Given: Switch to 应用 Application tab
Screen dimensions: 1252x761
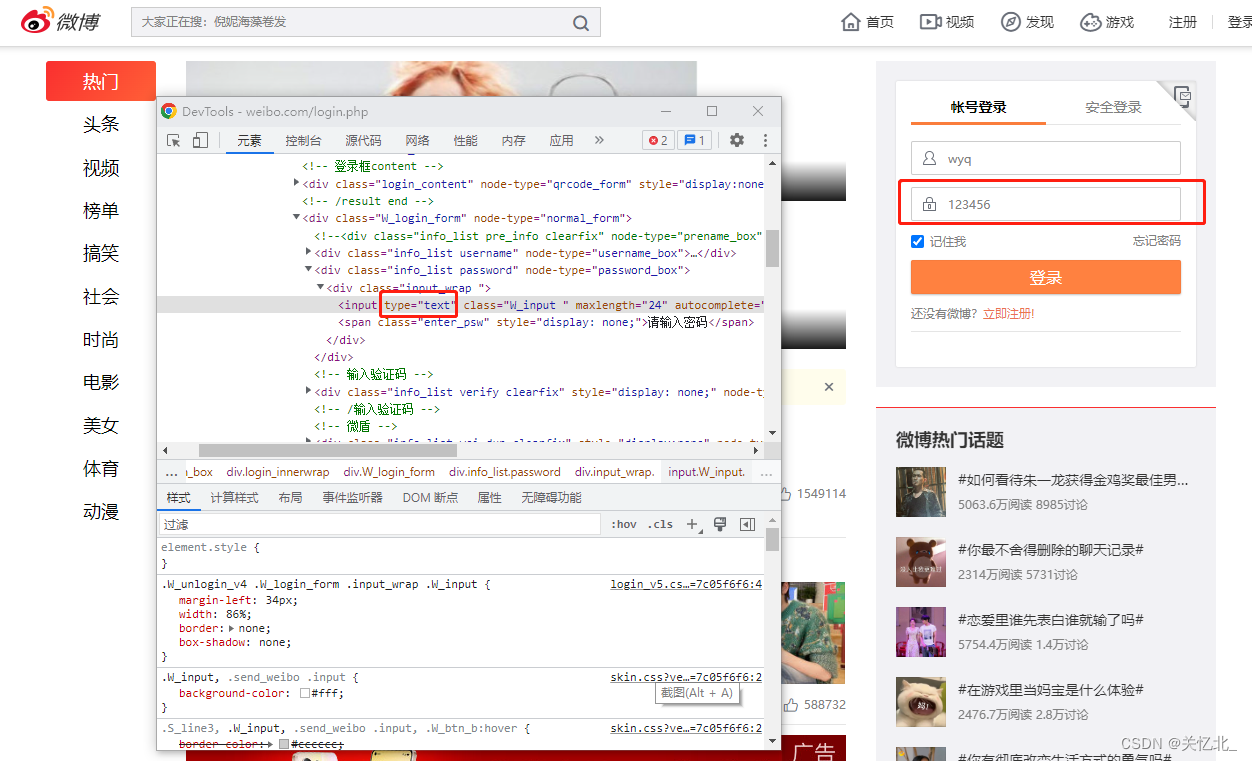Looking at the screenshot, I should pos(561,141).
